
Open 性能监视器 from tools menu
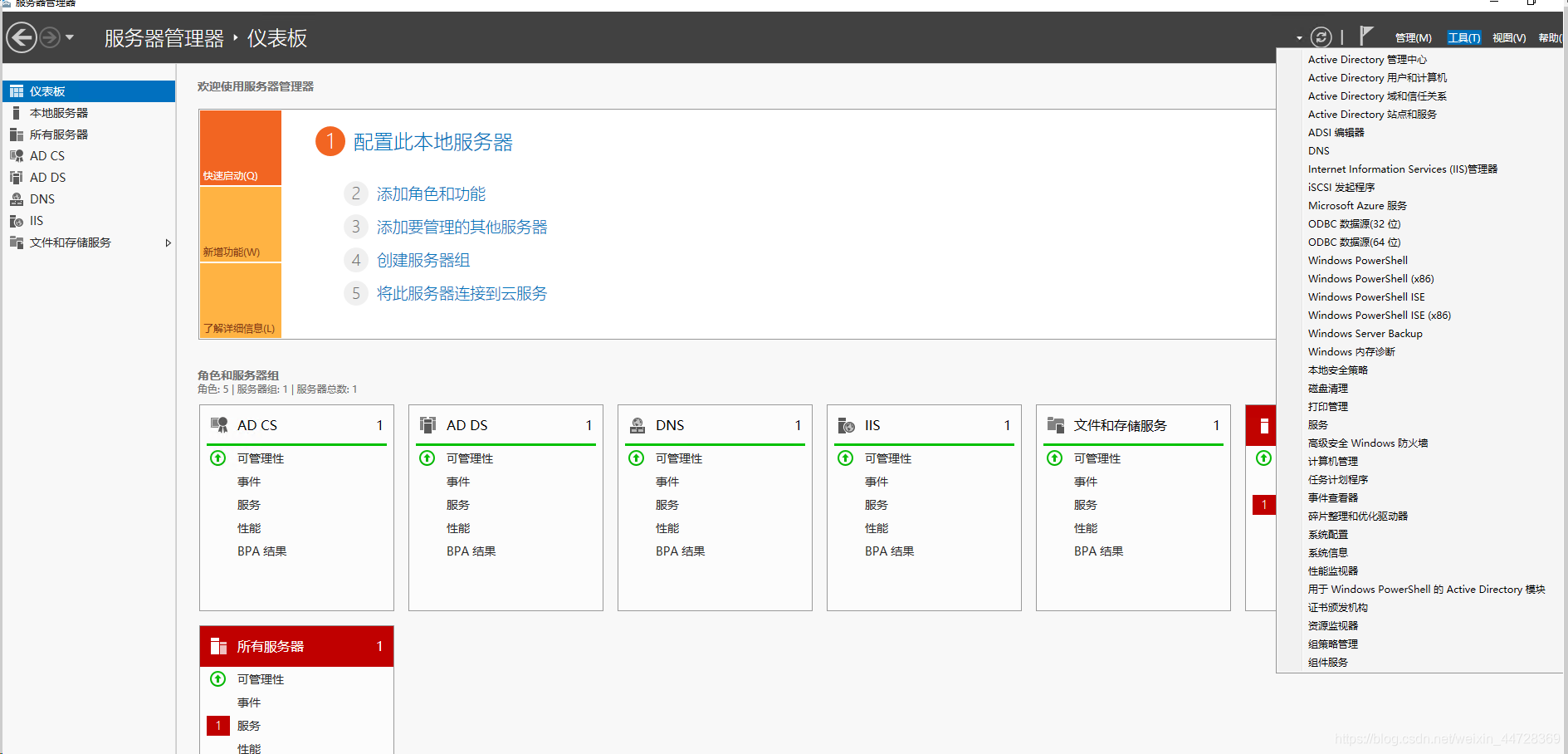coord(1332,571)
